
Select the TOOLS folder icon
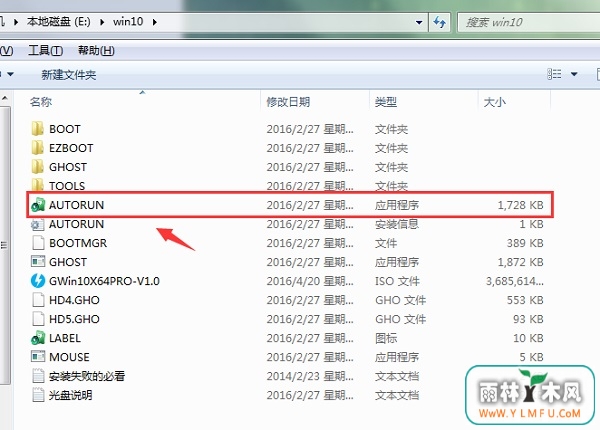[x=38, y=185]
